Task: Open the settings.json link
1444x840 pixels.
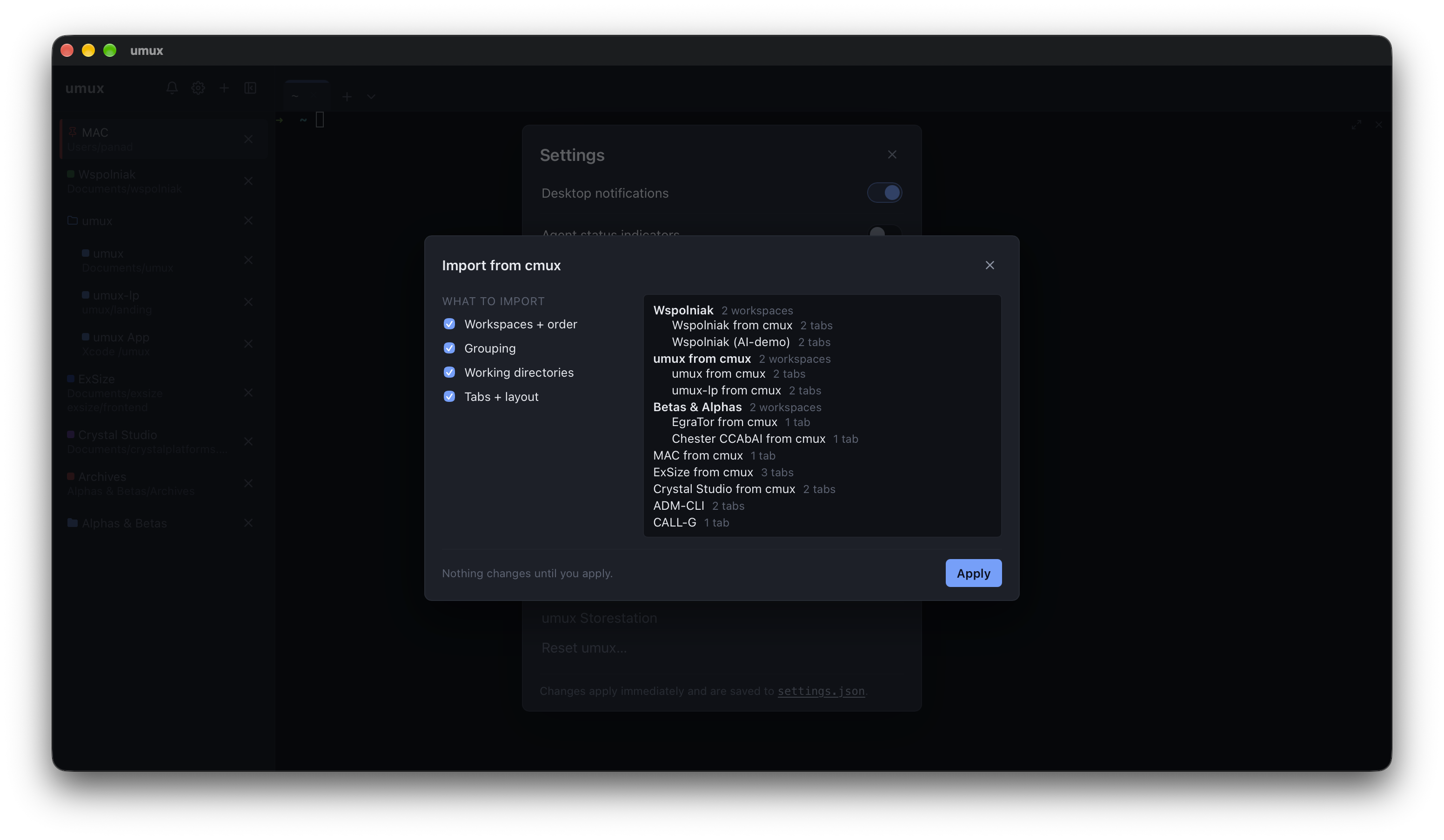Action: coord(821,691)
